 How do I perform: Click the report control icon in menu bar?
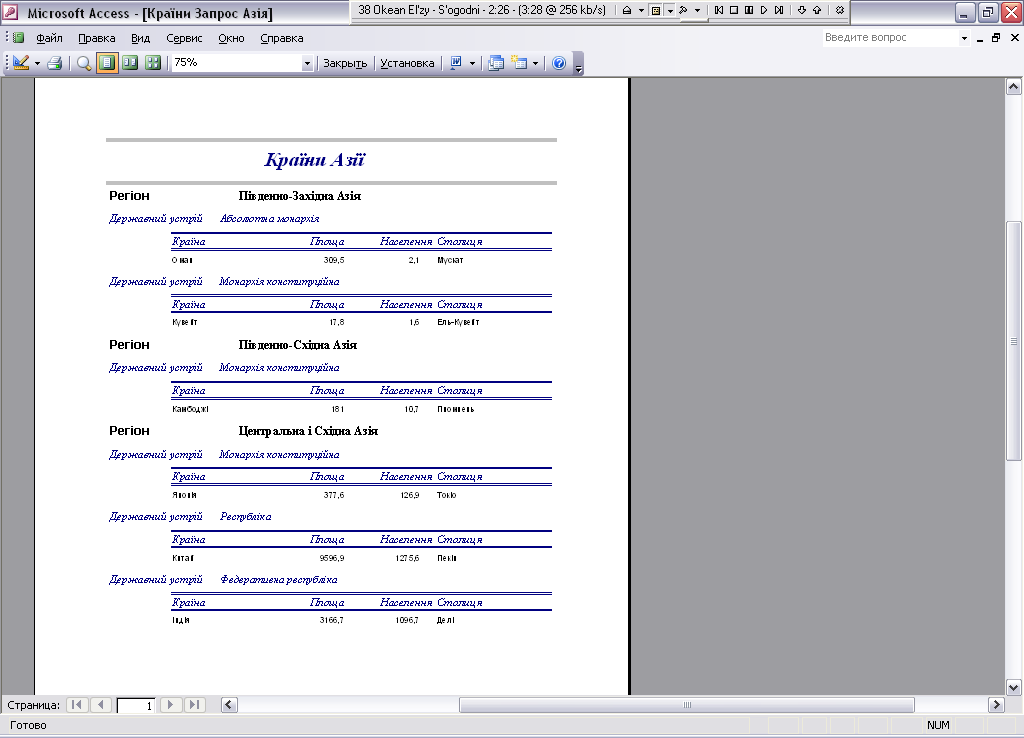tap(18, 38)
